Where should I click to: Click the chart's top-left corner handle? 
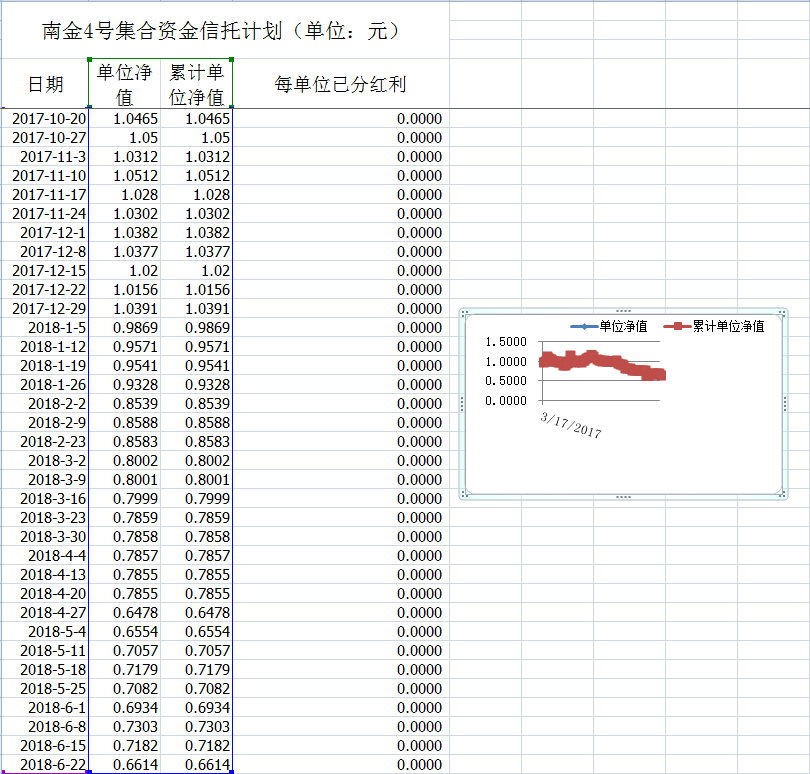[464, 313]
